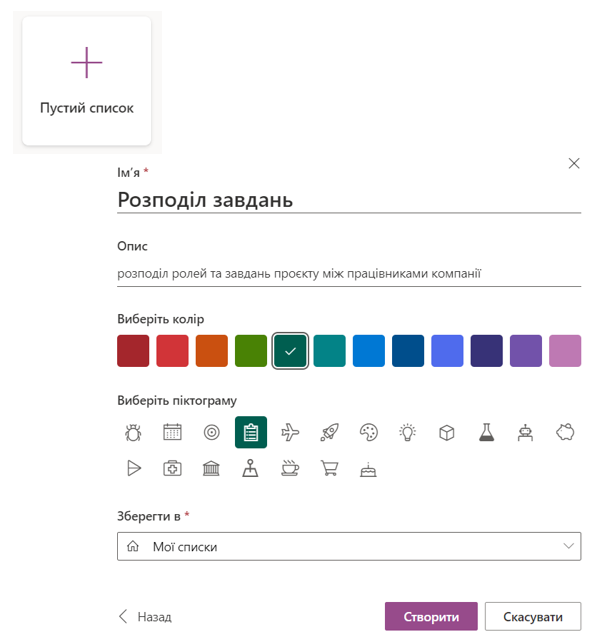Screen dimensions: 605x643
Task: Choose the piggy bank pictogram
Action: click(565, 432)
